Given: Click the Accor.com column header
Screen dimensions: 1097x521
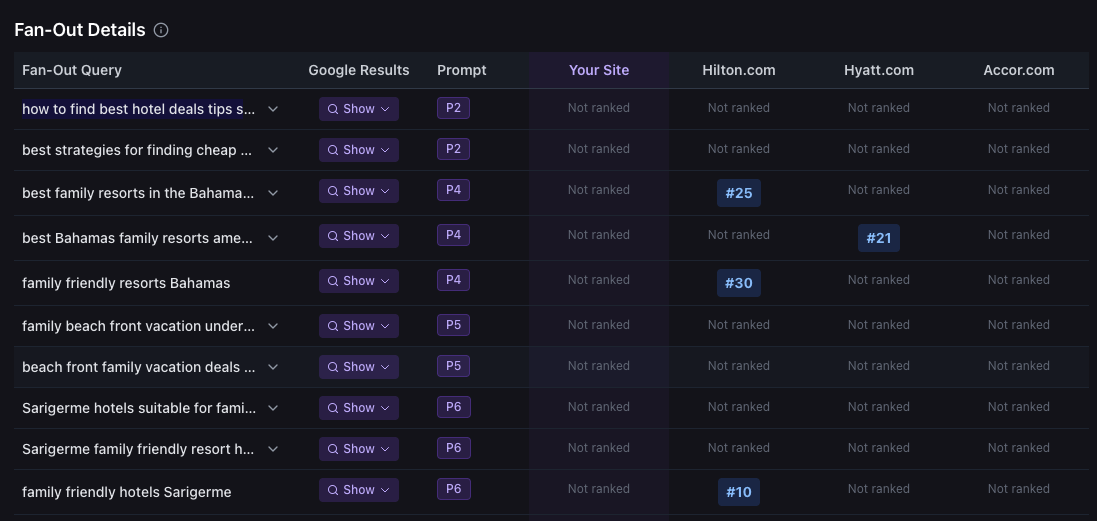Looking at the screenshot, I should pyautogui.click(x=1018, y=70).
